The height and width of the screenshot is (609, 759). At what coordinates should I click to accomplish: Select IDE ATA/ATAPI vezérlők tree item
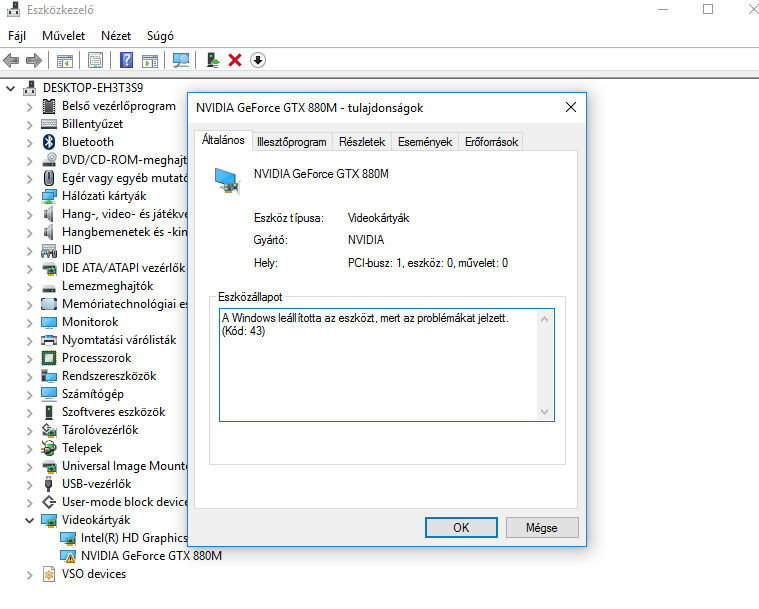[x=123, y=268]
